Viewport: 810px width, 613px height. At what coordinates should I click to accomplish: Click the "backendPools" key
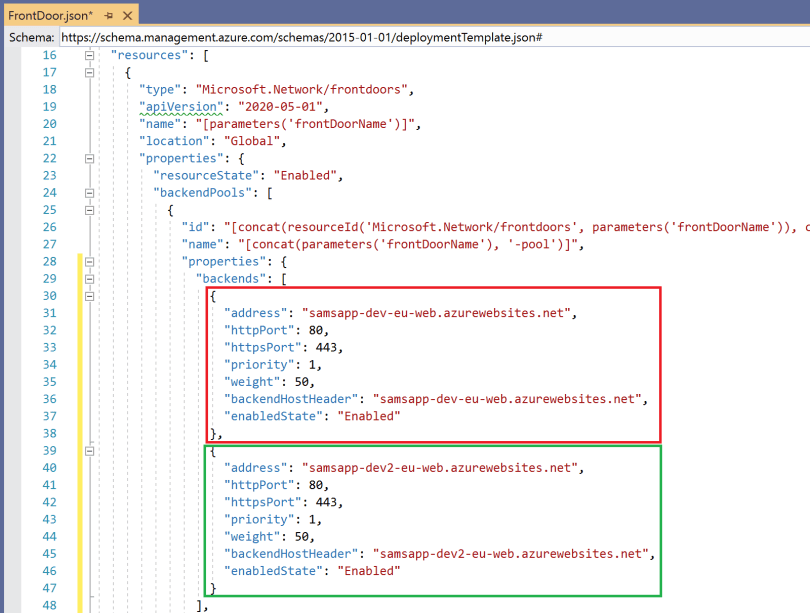[x=202, y=193]
